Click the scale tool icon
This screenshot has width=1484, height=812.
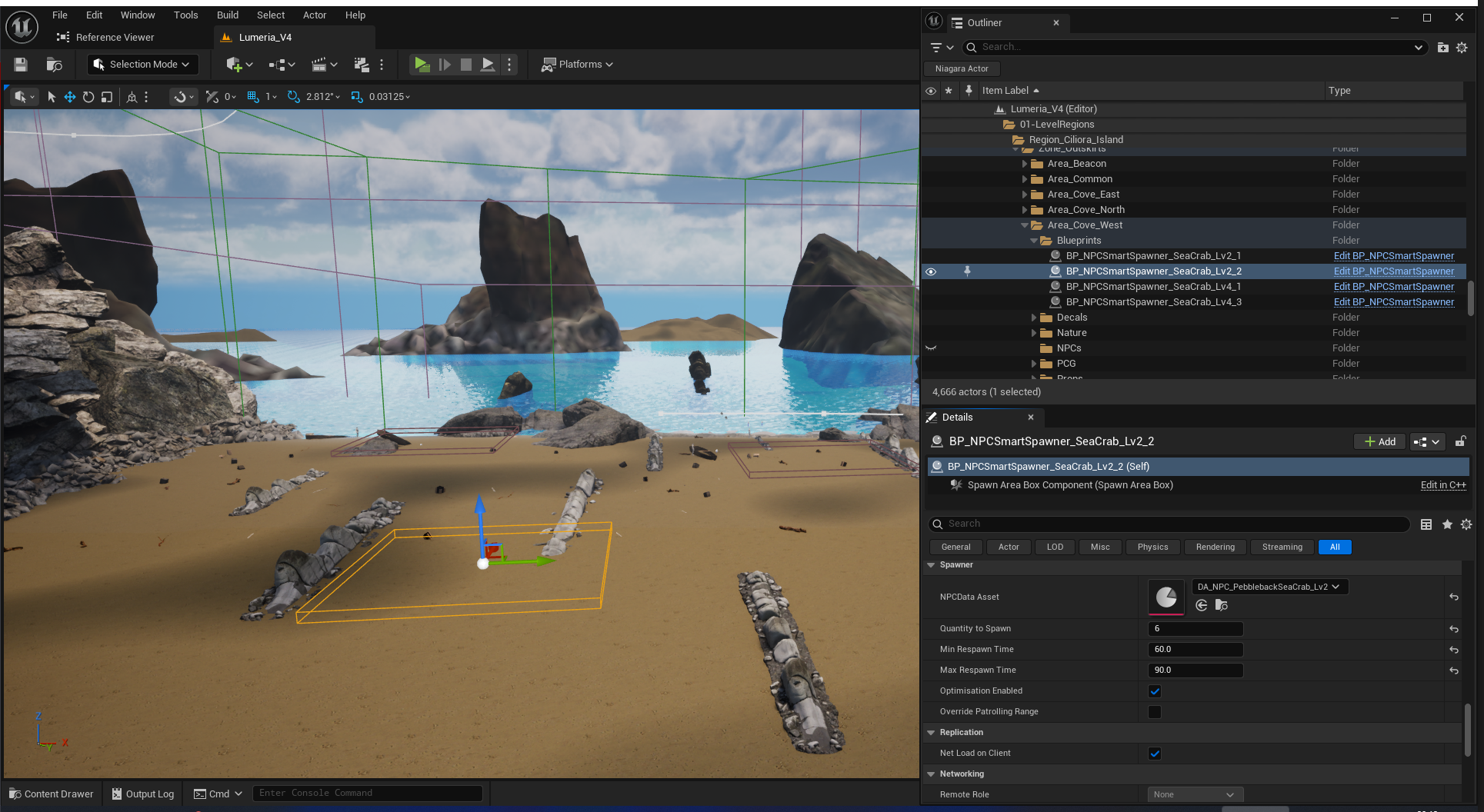[107, 97]
